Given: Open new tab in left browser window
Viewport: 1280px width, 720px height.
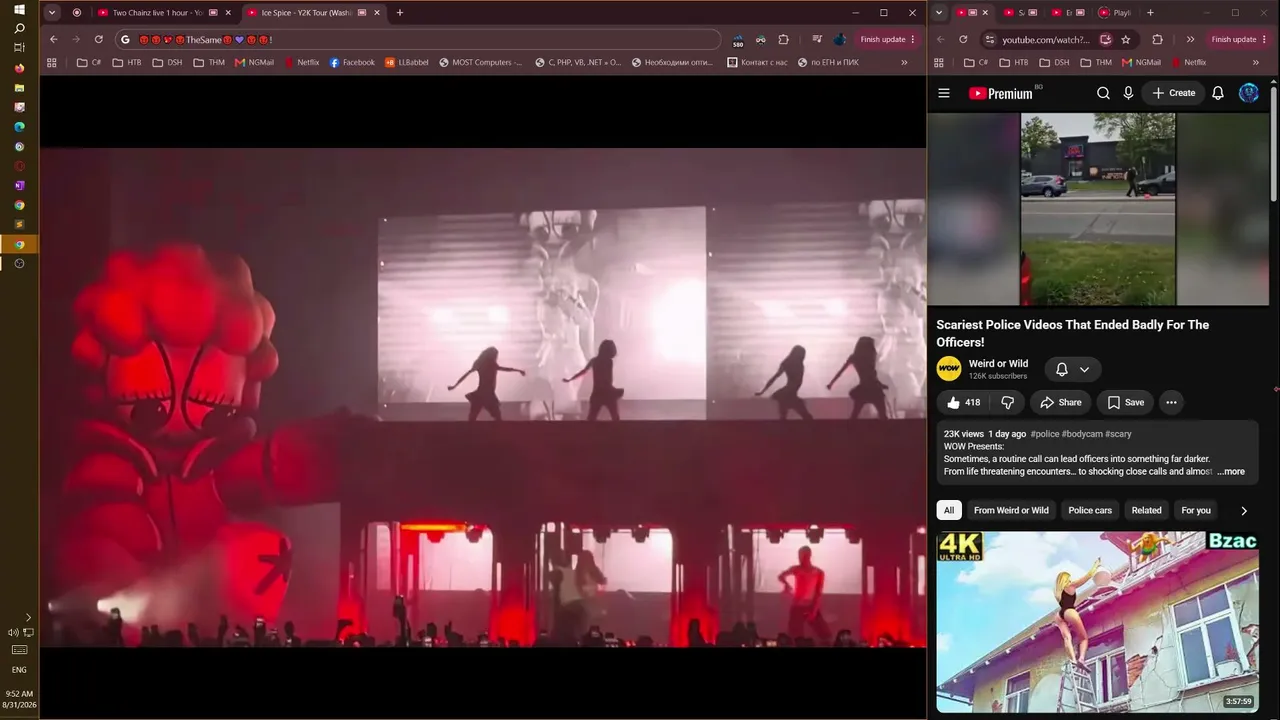Looking at the screenshot, I should point(400,13).
